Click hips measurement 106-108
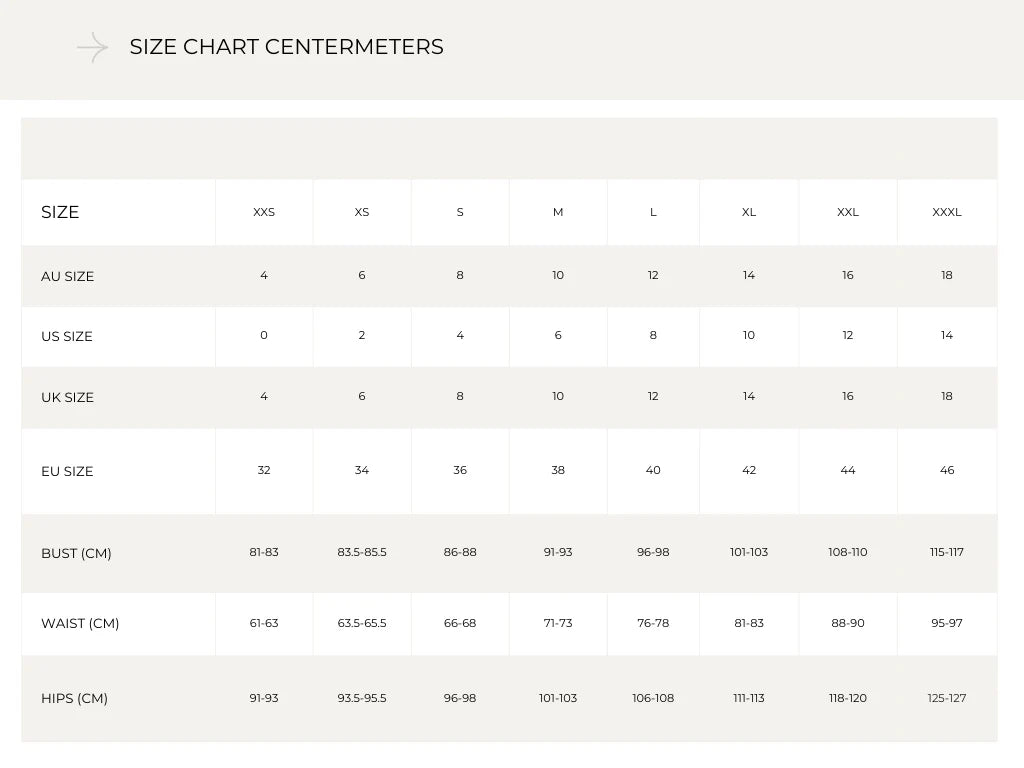This screenshot has width=1024, height=768. click(653, 698)
